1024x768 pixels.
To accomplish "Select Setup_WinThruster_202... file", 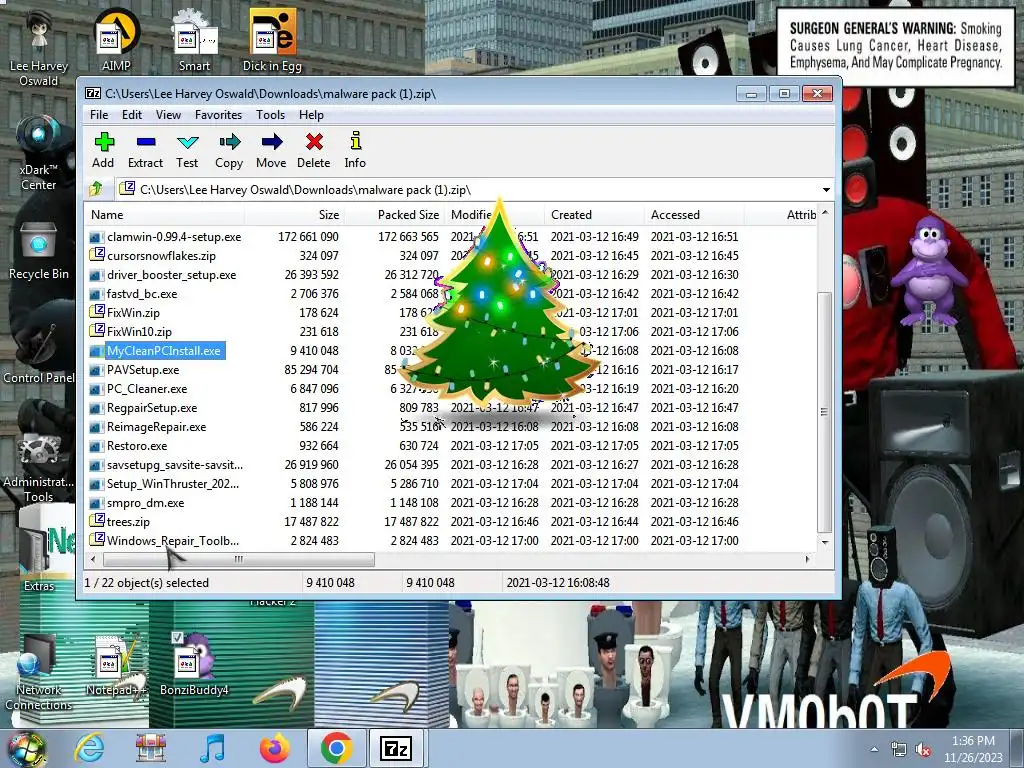I will coord(172,484).
